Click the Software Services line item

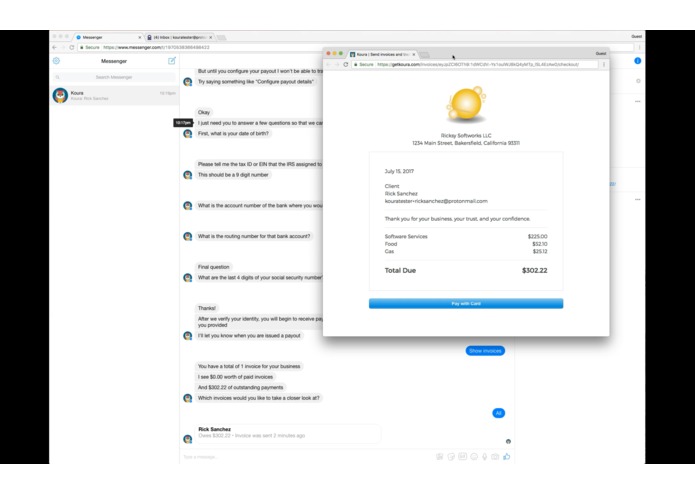(466, 237)
